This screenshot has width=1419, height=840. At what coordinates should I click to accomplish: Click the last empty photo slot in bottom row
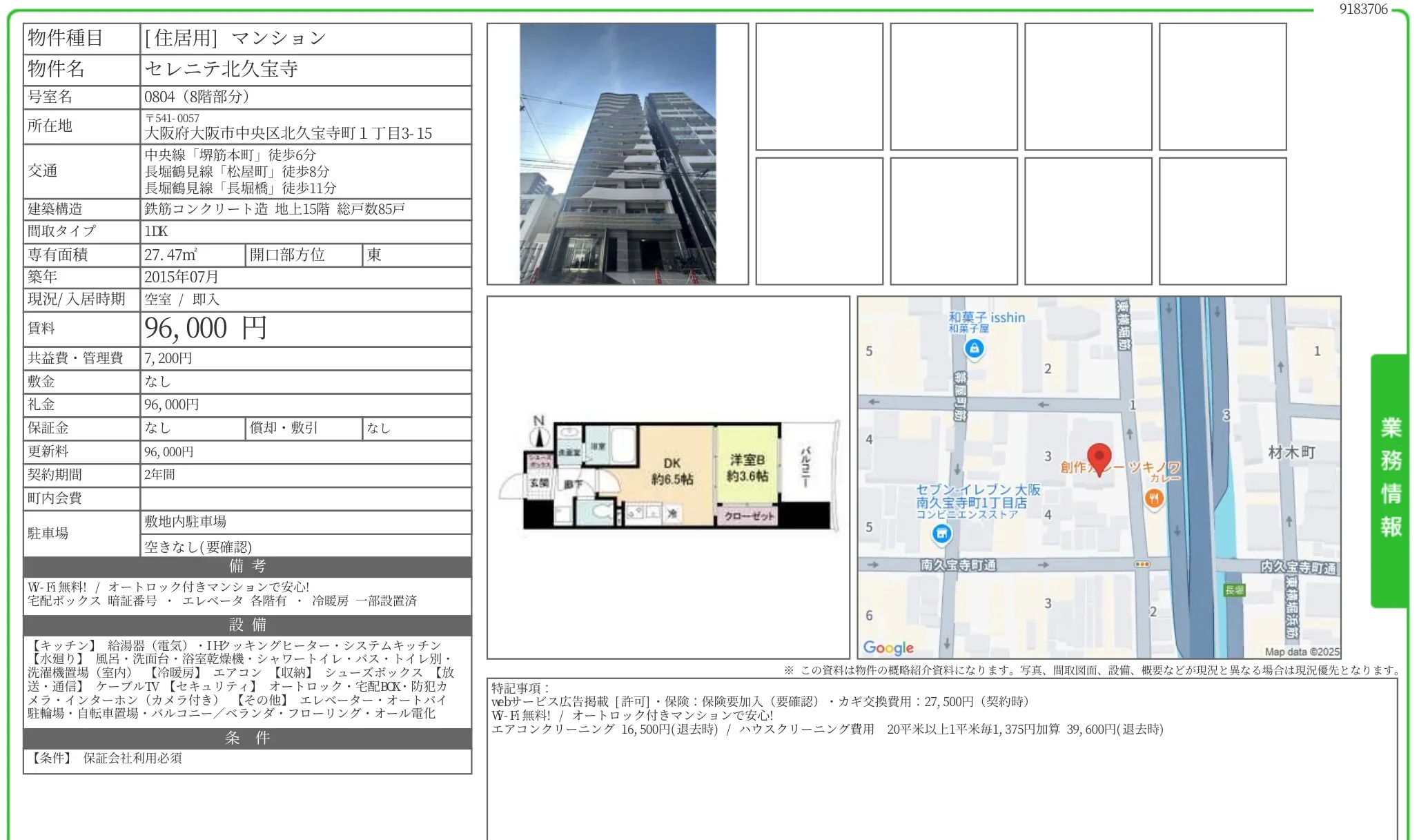[1222, 221]
